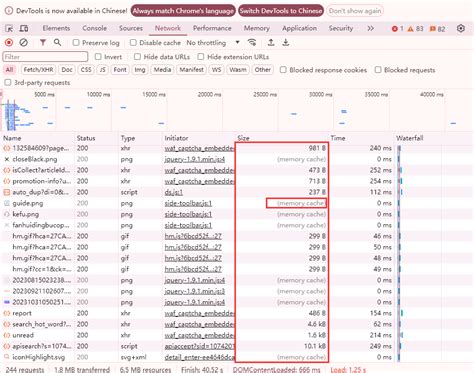Click the red error count icon

(x=395, y=29)
